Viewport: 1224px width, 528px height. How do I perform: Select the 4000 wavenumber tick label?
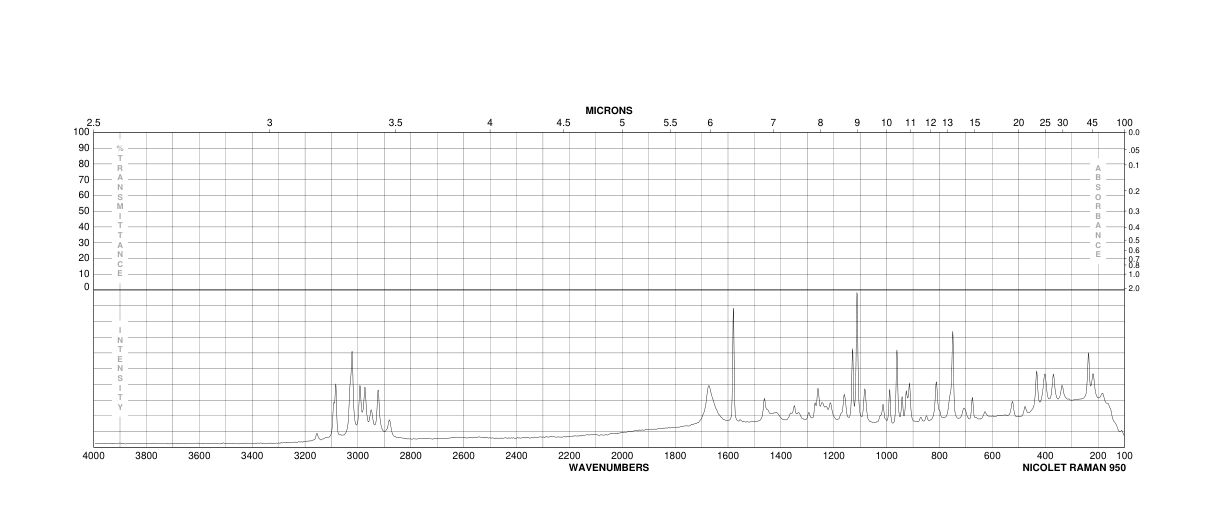(x=94, y=456)
